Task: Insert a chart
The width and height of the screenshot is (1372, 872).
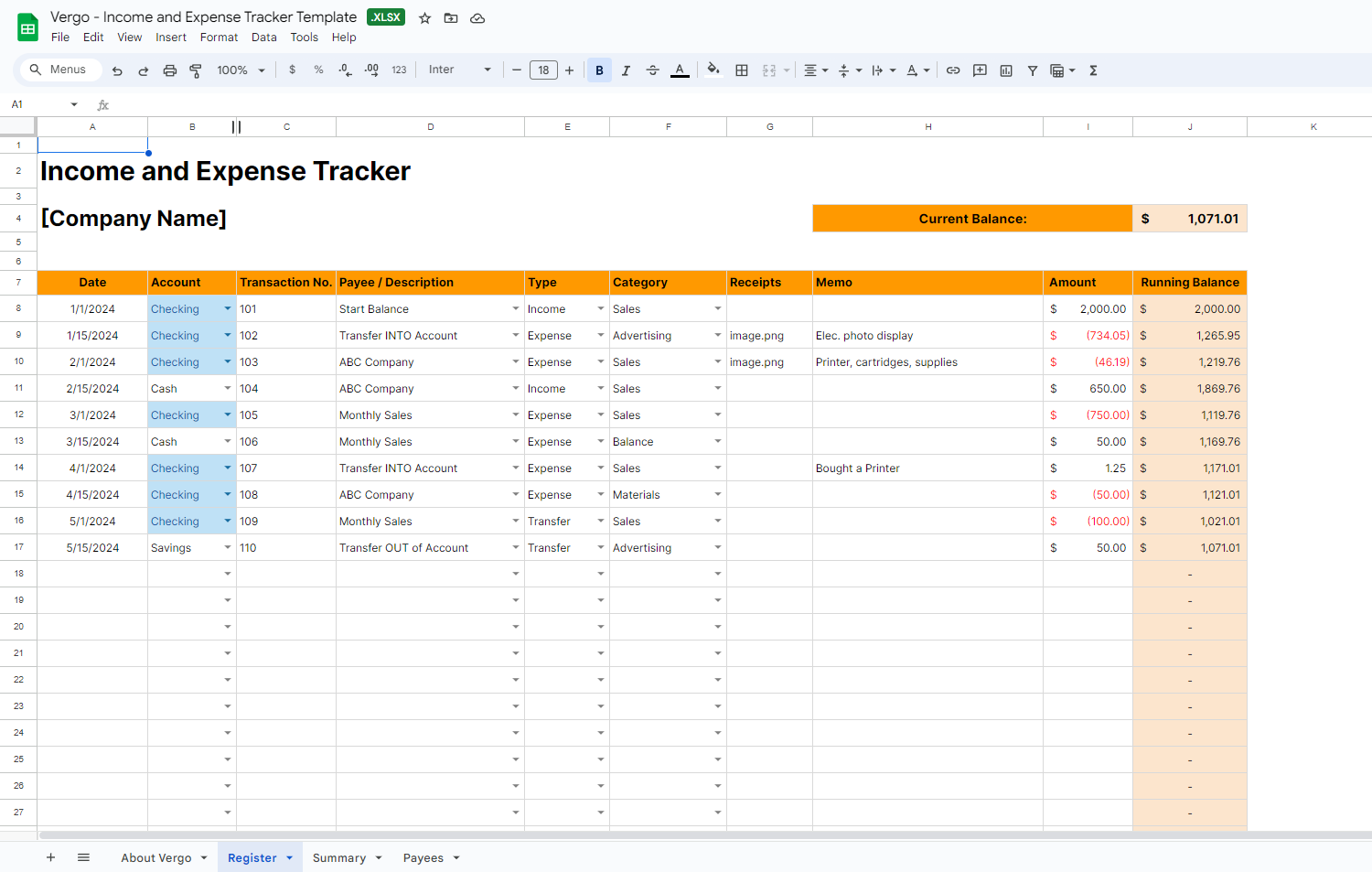Action: pos(1005,70)
